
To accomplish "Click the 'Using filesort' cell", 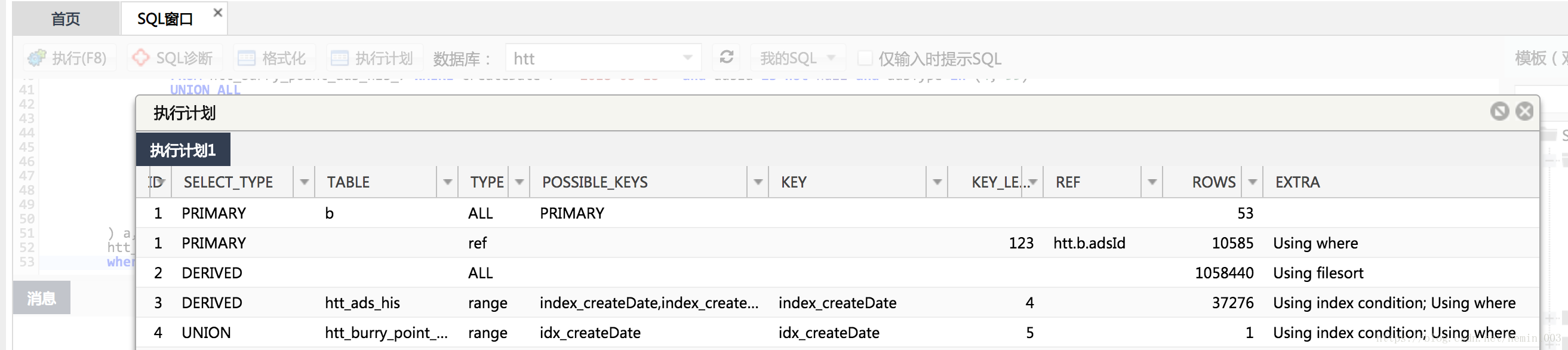I will tap(1318, 273).
